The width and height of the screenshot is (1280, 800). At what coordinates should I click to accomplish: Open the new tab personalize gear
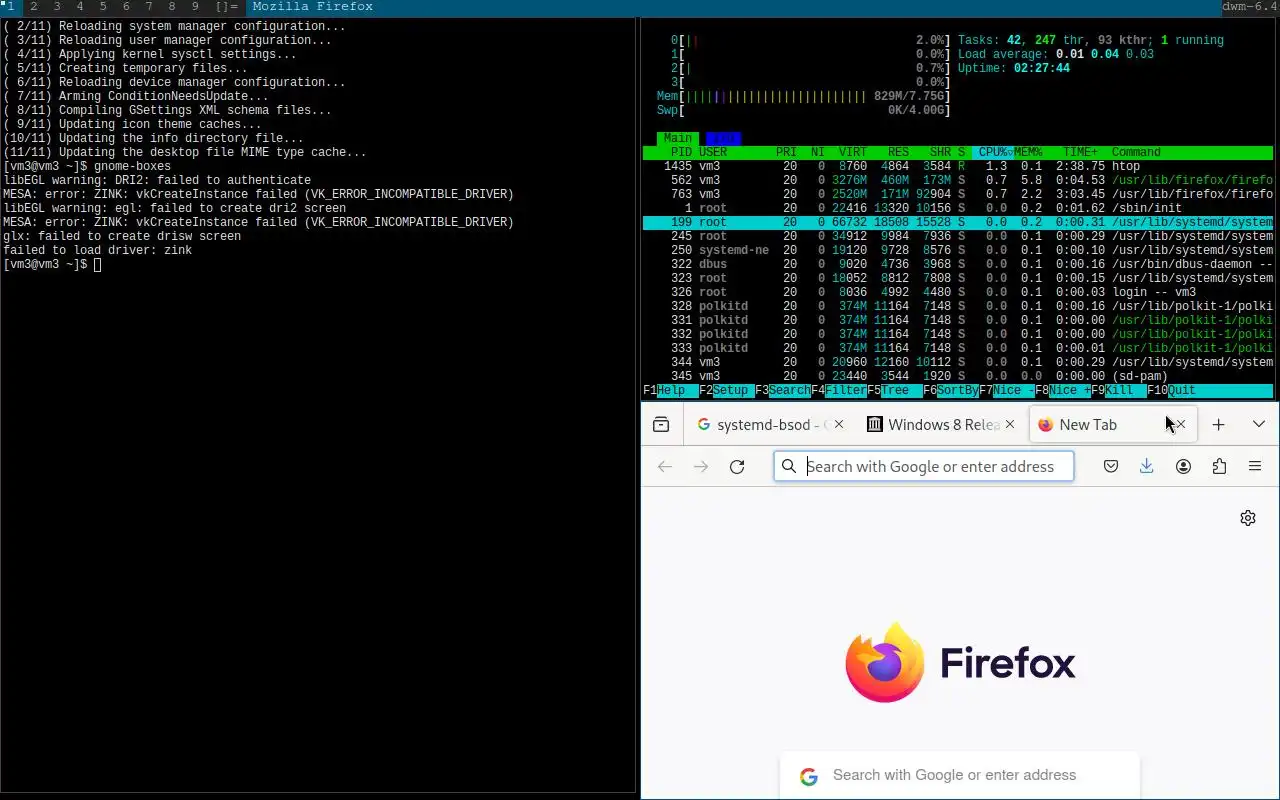click(x=1248, y=518)
